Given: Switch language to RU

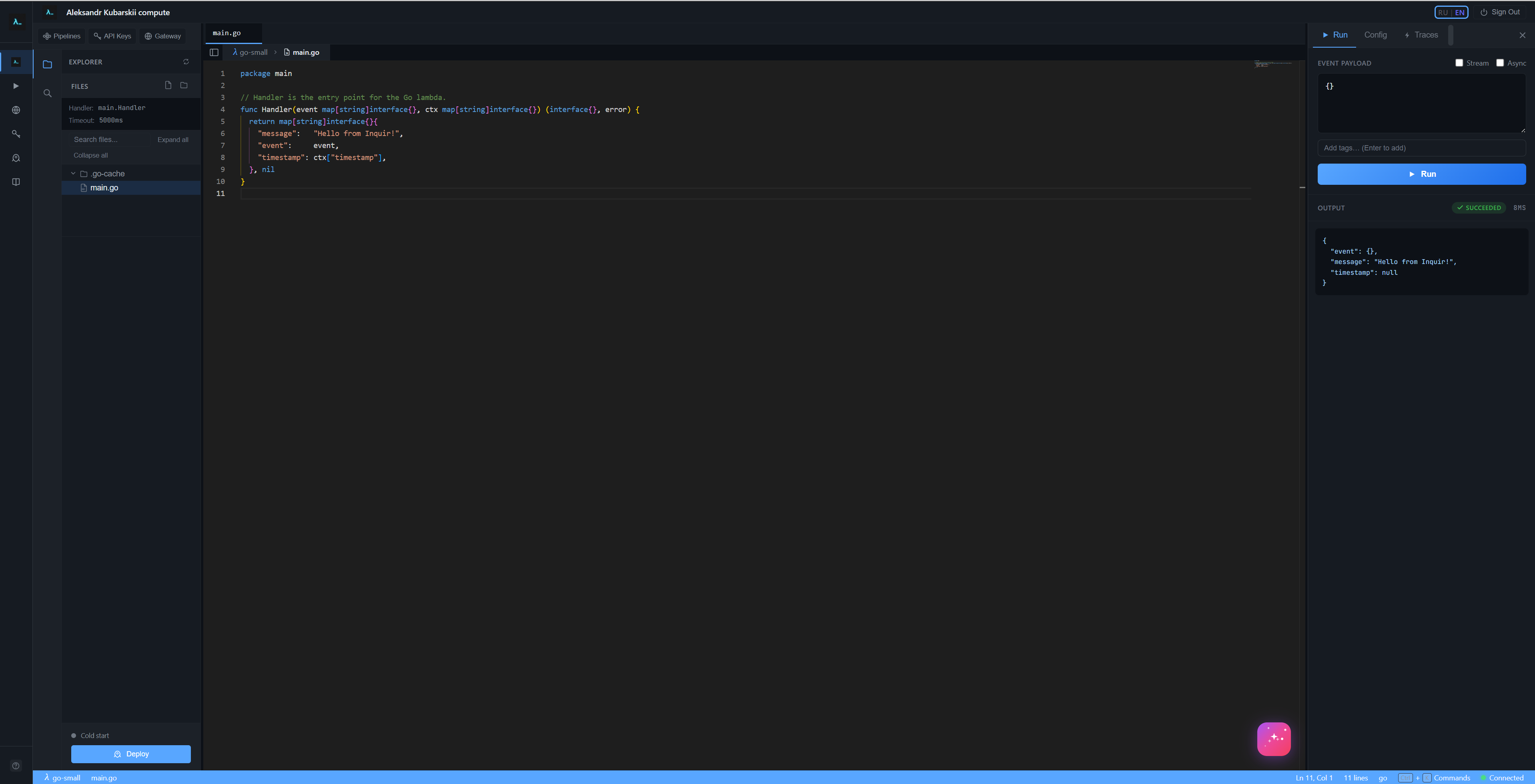Looking at the screenshot, I should click(x=1443, y=12).
